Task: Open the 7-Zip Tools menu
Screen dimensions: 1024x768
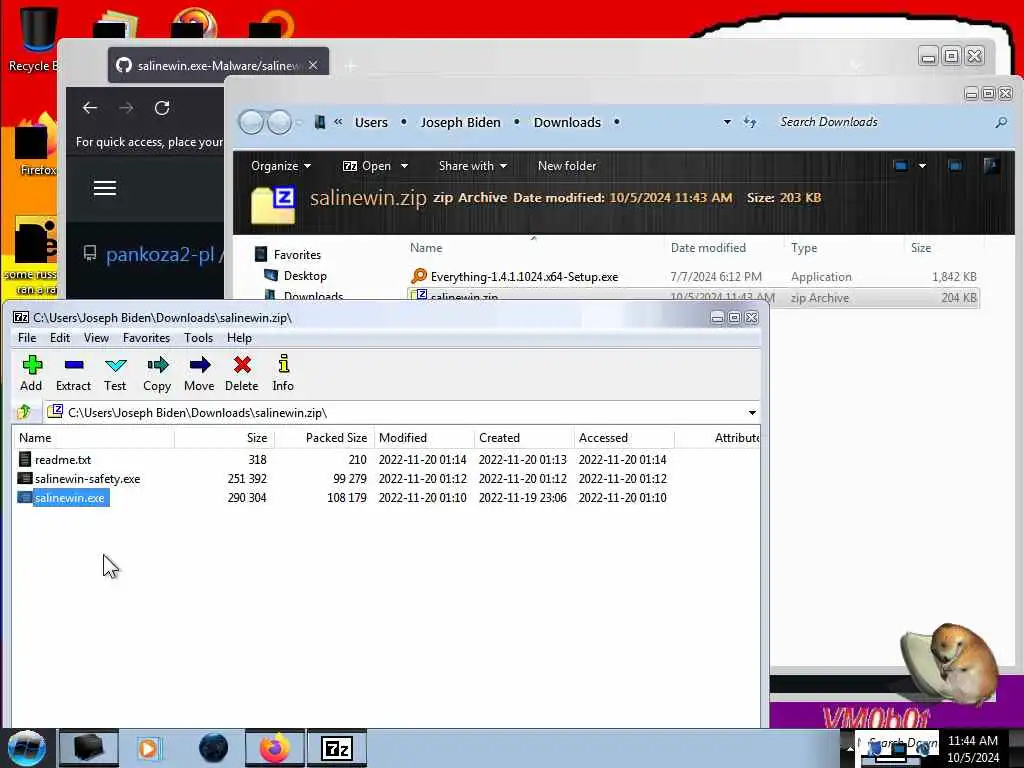Action: point(199,338)
